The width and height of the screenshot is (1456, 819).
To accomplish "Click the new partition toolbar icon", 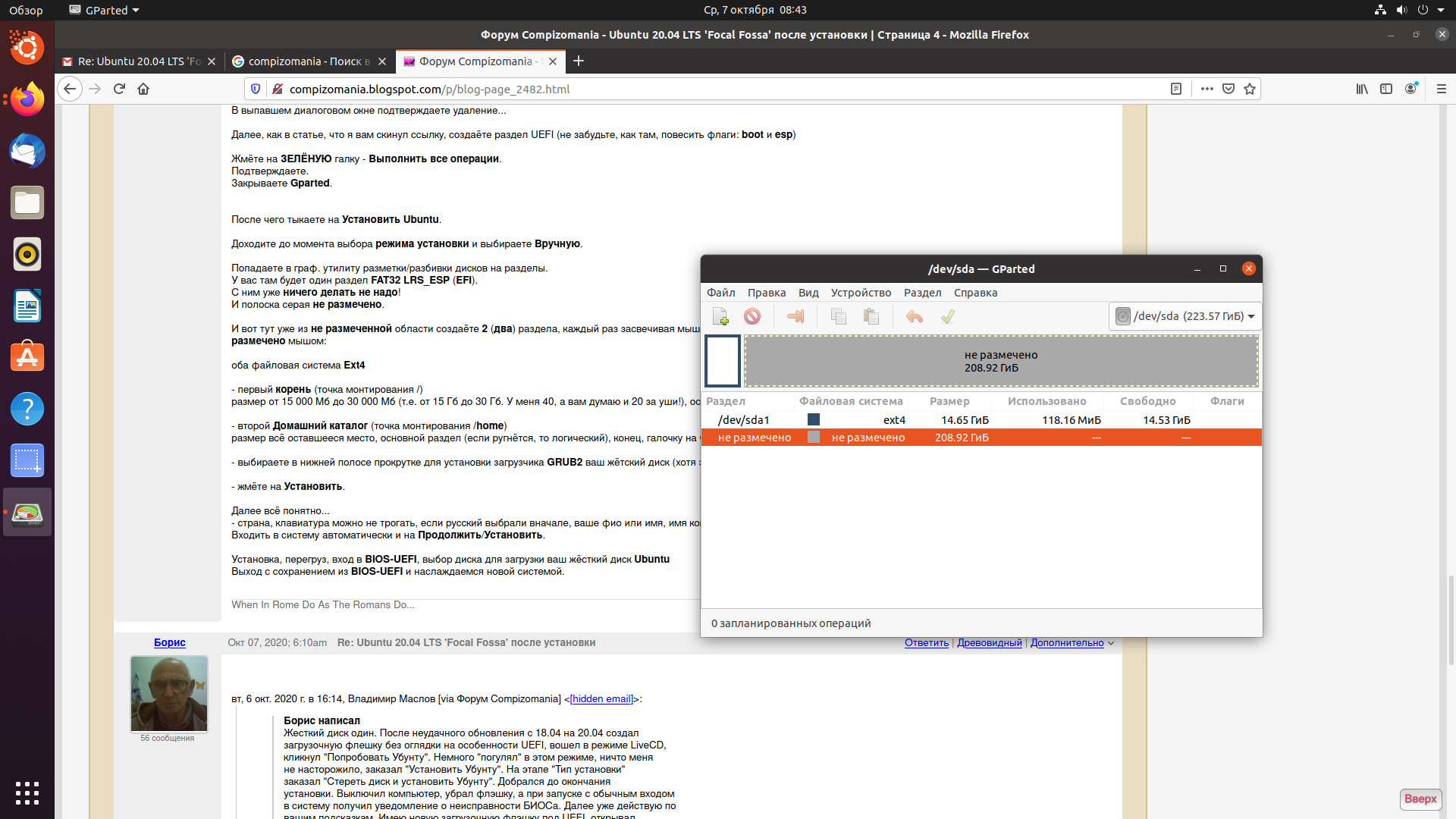I will point(720,316).
